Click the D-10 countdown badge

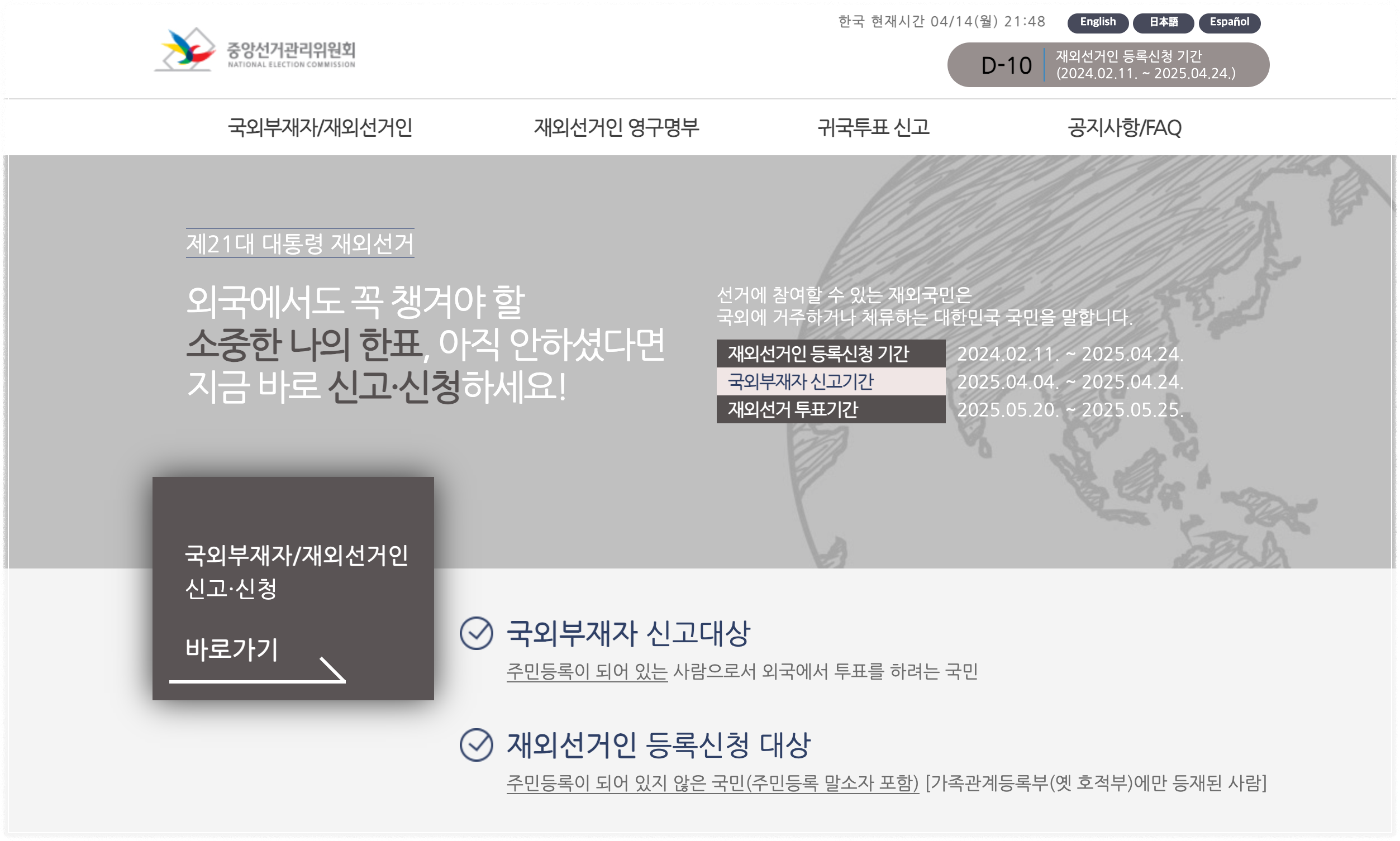point(1006,65)
